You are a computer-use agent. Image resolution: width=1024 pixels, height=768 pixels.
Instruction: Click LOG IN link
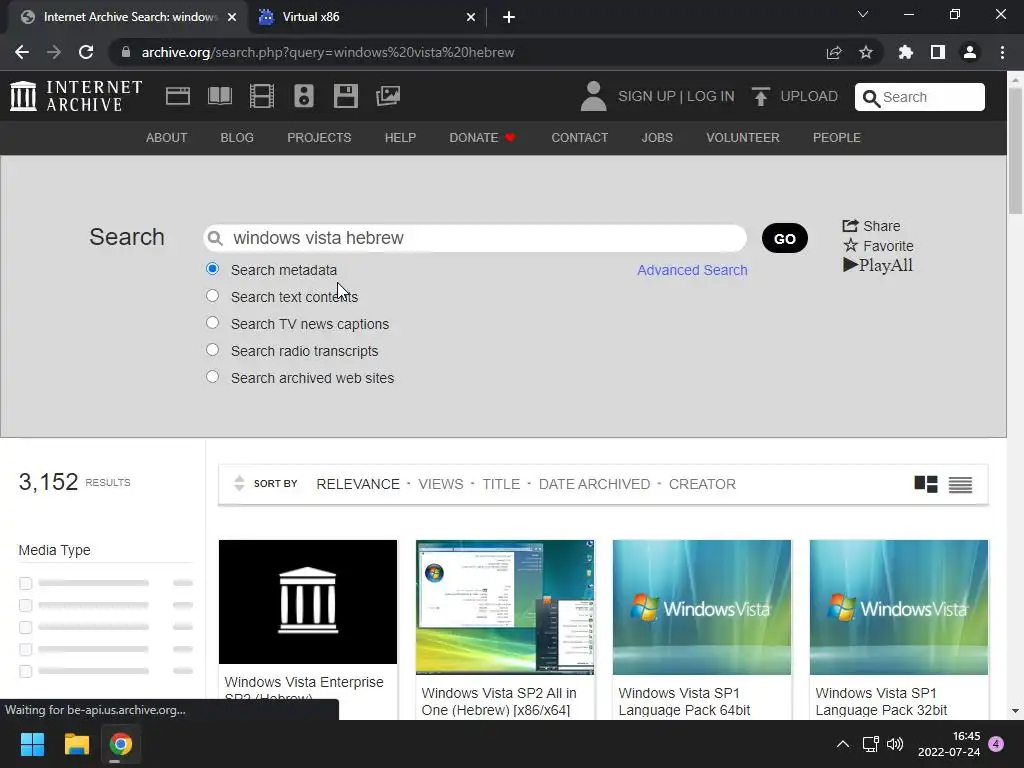pos(711,96)
